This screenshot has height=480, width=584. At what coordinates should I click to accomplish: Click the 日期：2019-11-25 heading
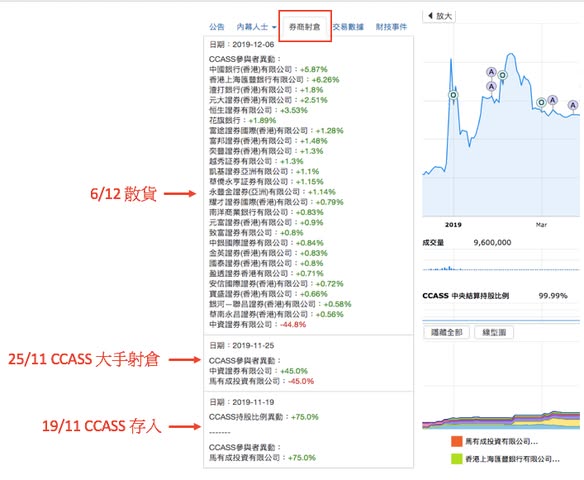point(241,346)
